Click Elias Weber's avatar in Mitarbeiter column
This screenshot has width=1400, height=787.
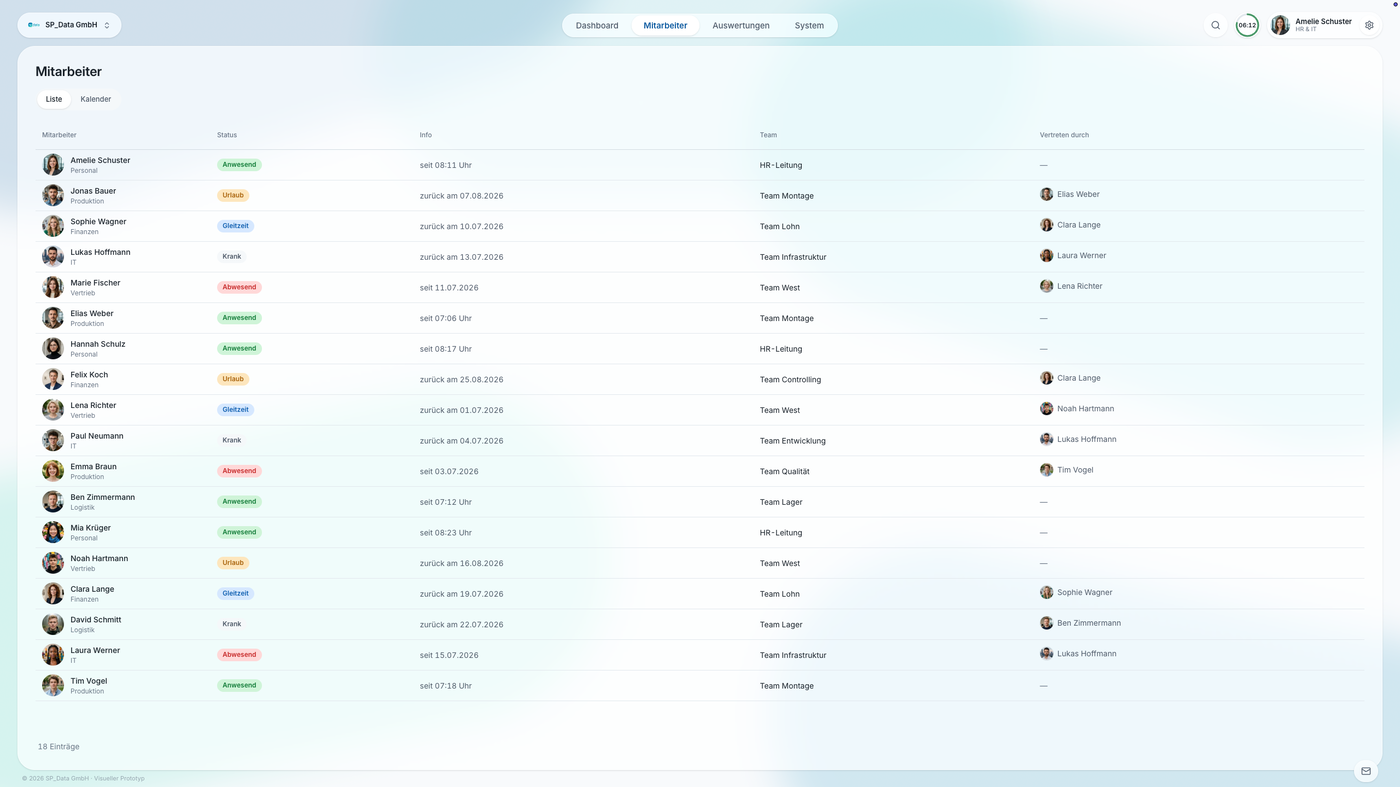[53, 318]
